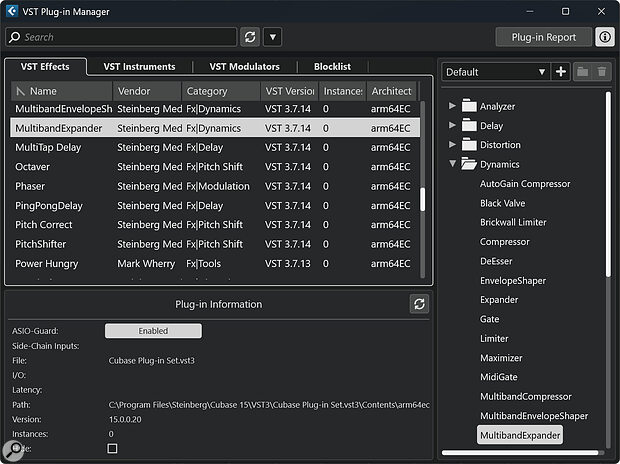
Task: Select Maximizer in the collection tree
Action: (x=501, y=358)
